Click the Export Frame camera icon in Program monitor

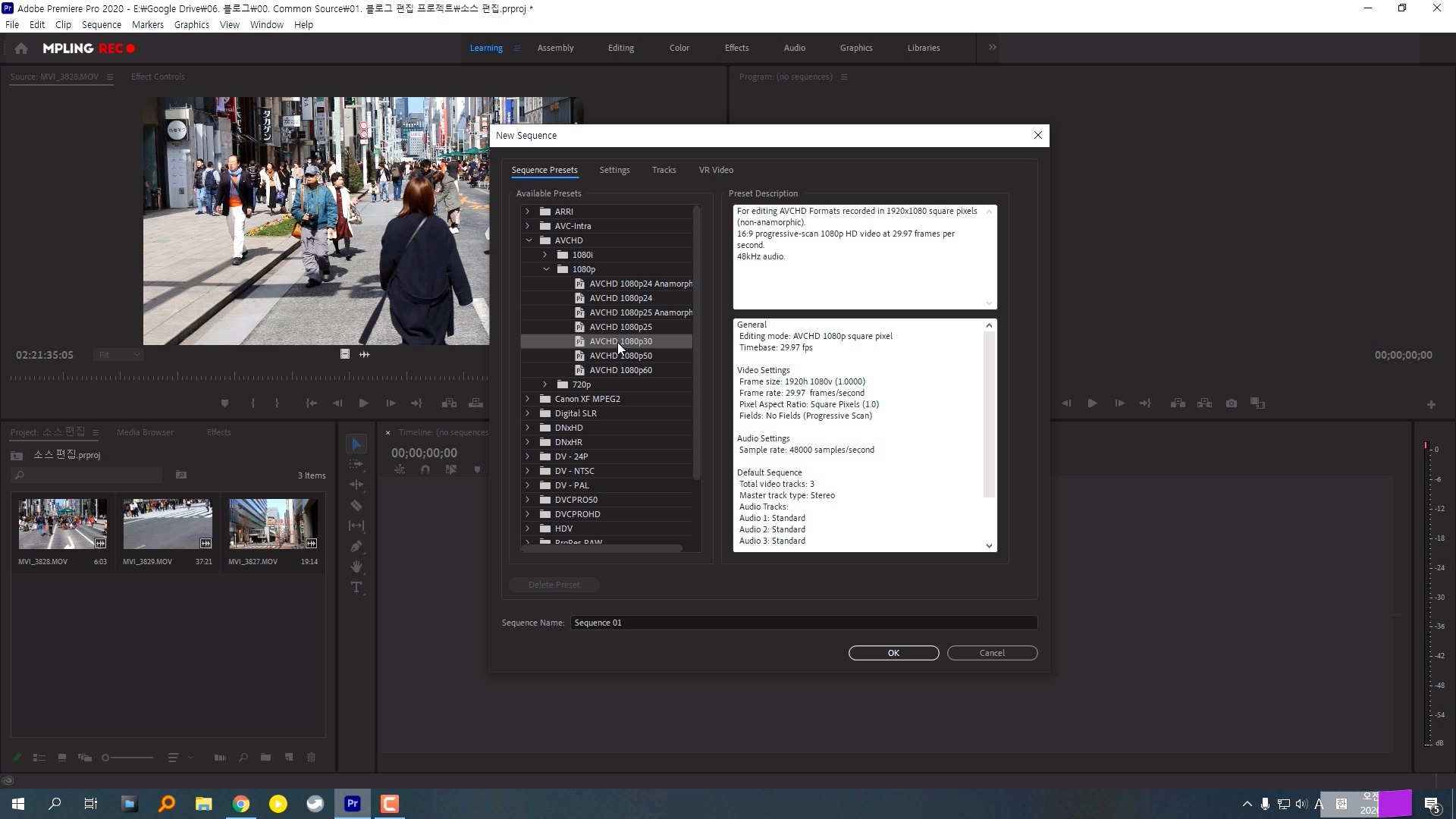pyautogui.click(x=1232, y=403)
